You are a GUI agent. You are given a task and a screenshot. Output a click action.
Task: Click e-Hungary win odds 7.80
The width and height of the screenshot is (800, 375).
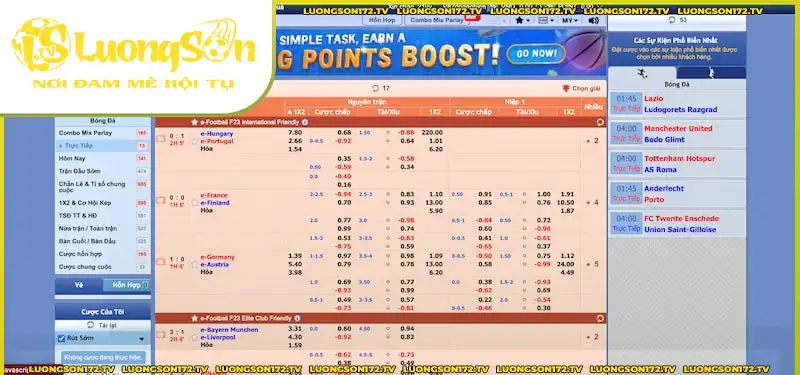point(295,133)
